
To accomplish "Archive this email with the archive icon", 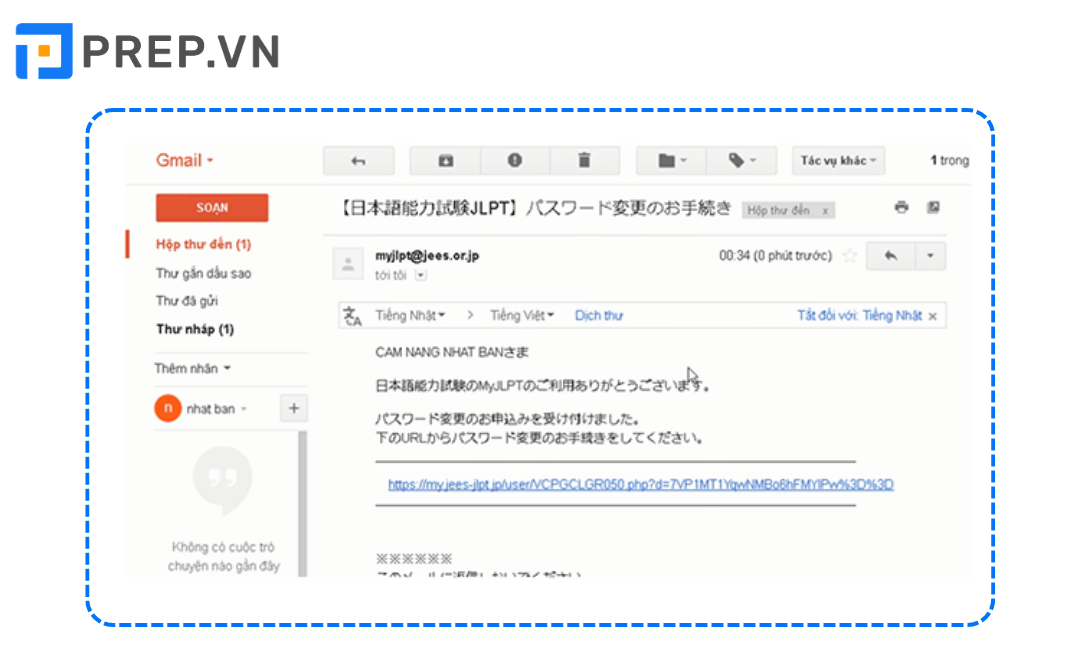I will pos(445,161).
